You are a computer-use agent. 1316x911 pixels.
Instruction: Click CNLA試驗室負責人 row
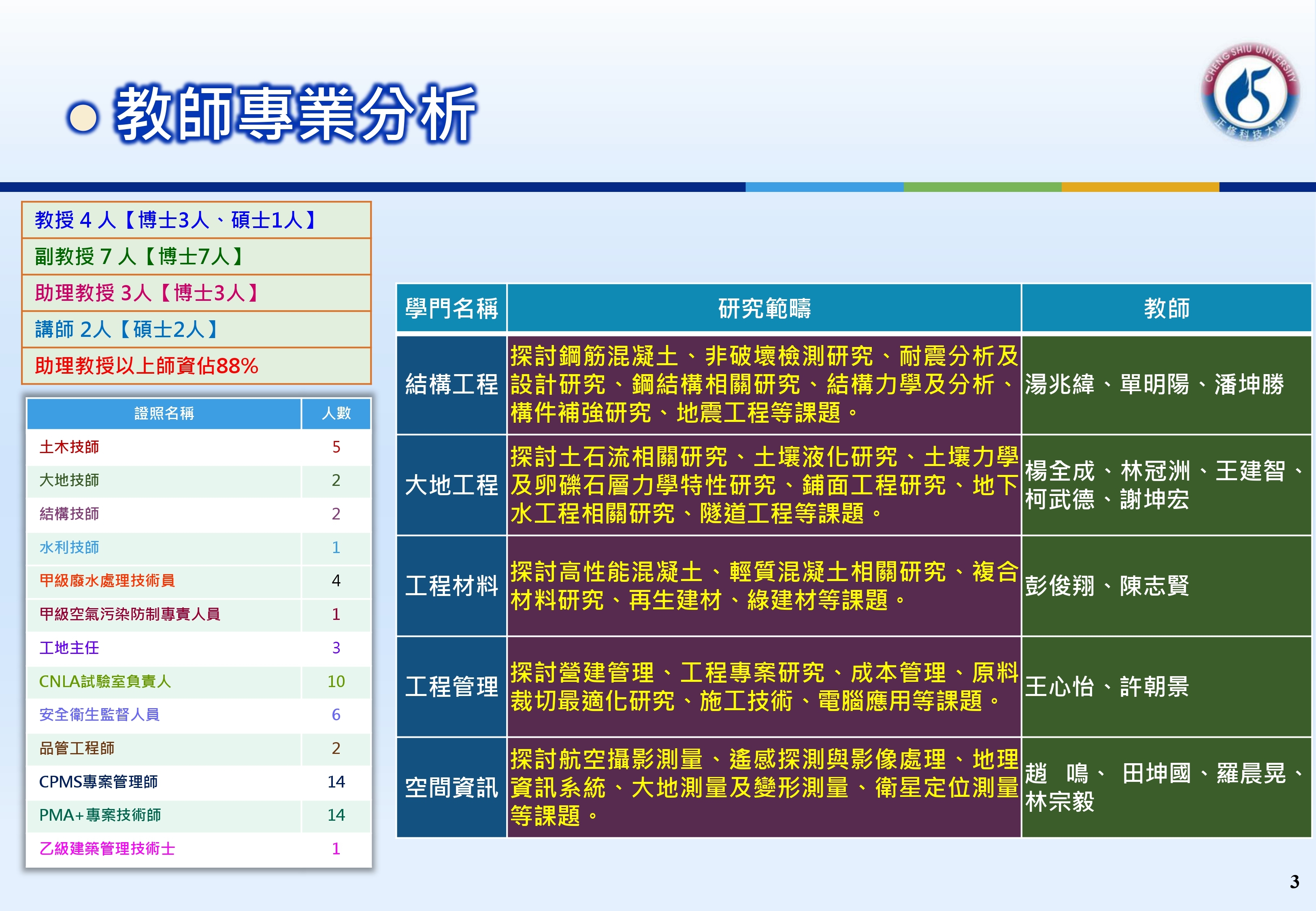(105, 681)
